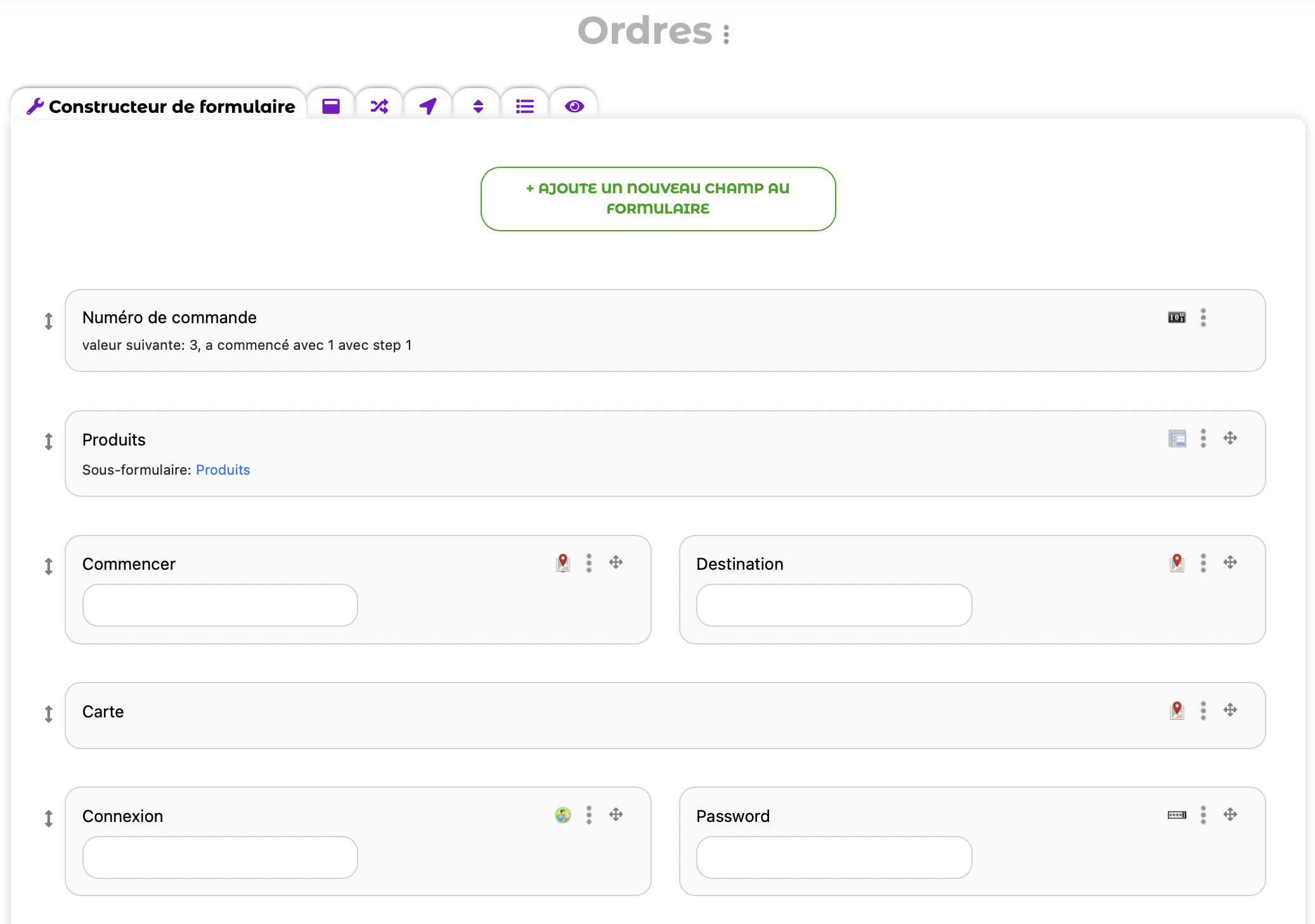This screenshot has width=1315, height=924.
Task: Click move handle of Destination field
Action: click(x=1230, y=562)
